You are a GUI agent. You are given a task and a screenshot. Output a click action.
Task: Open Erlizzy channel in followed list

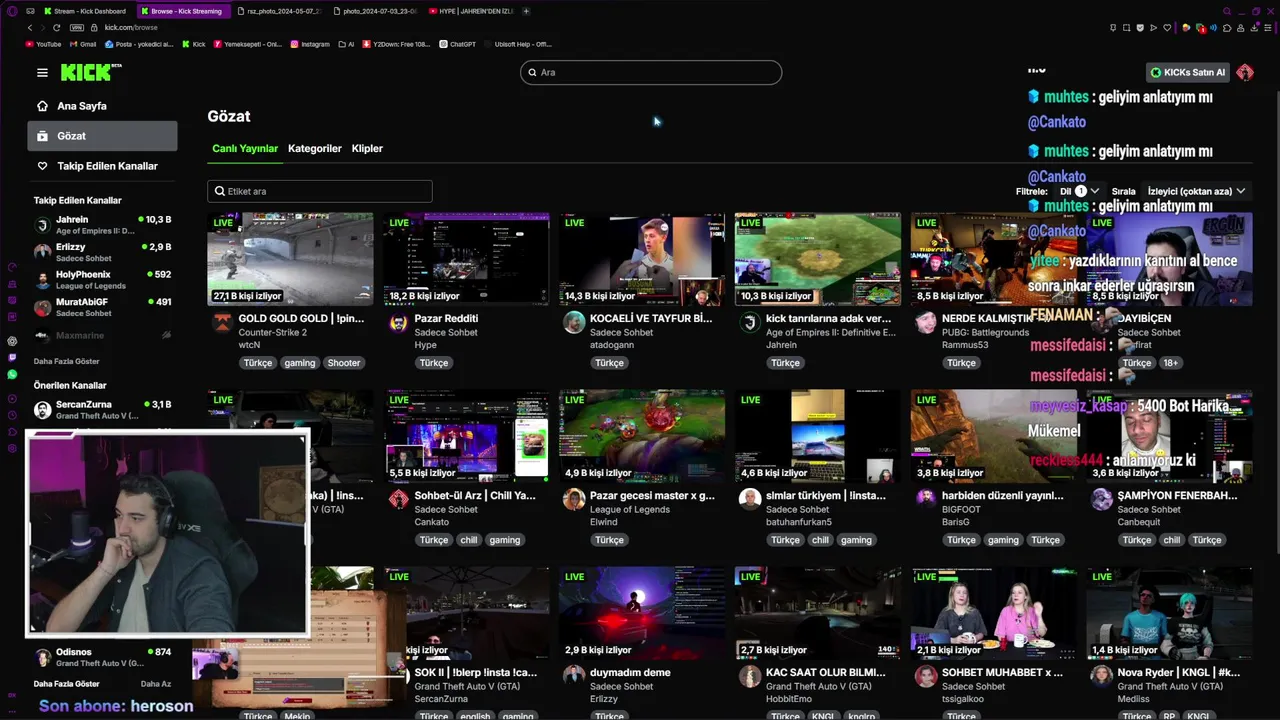[x=102, y=252]
